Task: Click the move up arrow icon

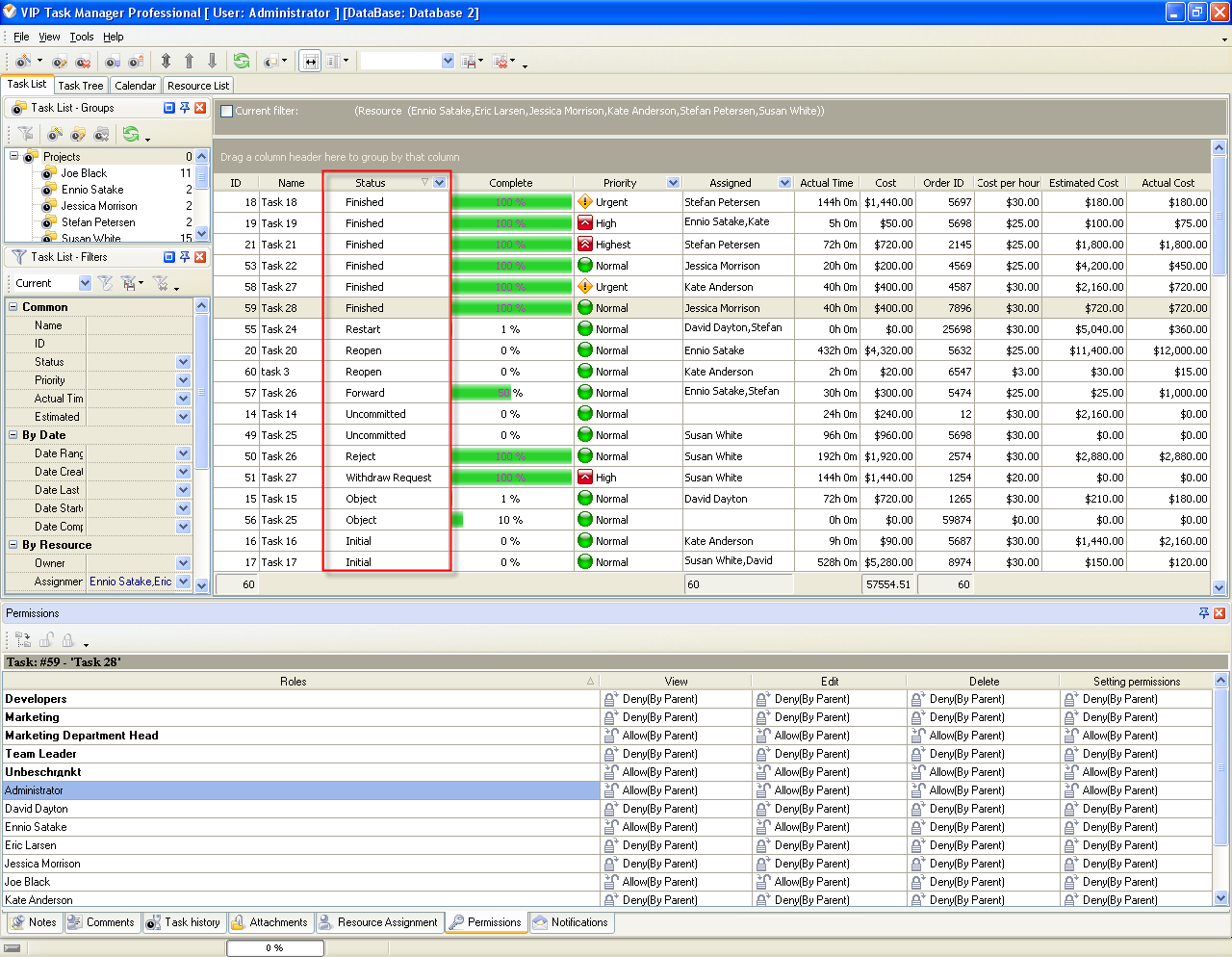Action: pyautogui.click(x=189, y=61)
